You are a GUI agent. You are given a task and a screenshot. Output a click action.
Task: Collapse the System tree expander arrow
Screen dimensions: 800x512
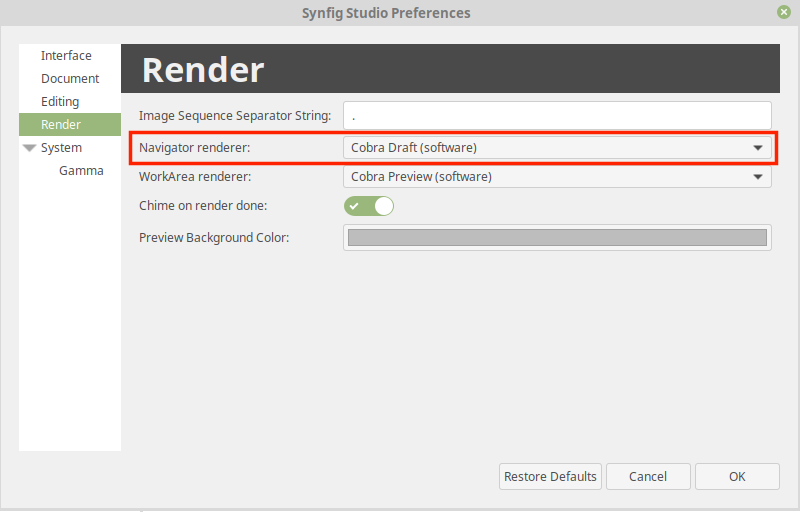[x=30, y=148]
